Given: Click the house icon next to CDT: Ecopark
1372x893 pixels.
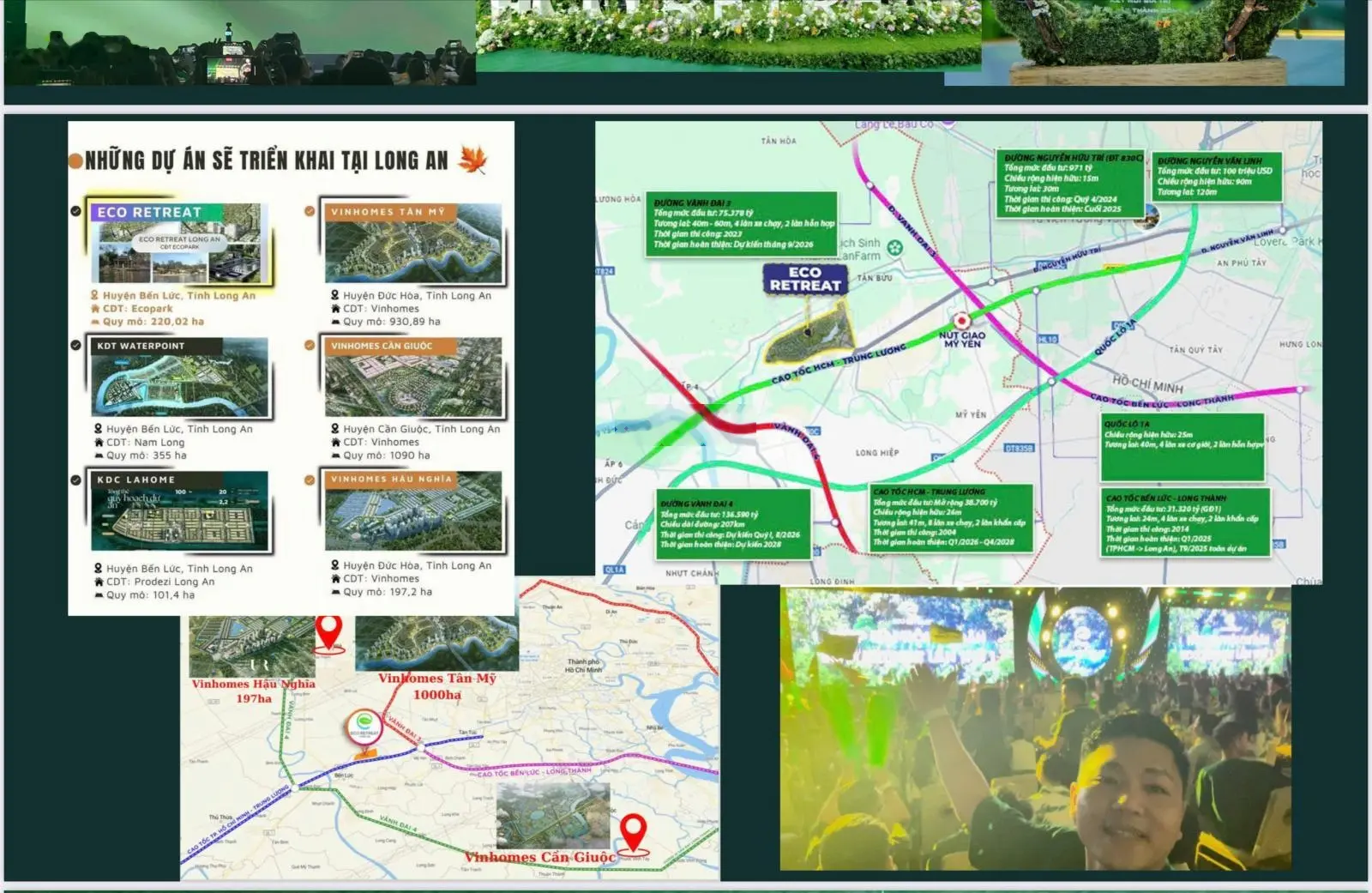Looking at the screenshot, I should (95, 308).
